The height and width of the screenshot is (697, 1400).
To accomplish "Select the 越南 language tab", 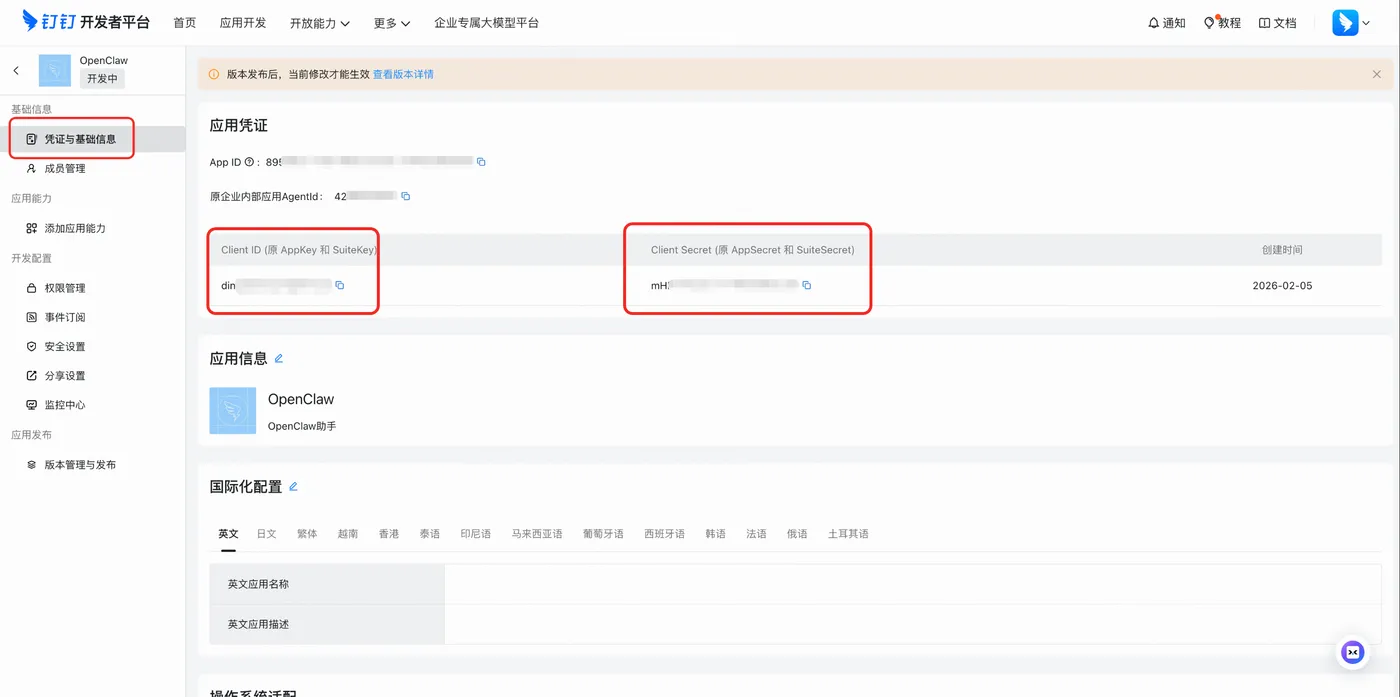I will [348, 534].
